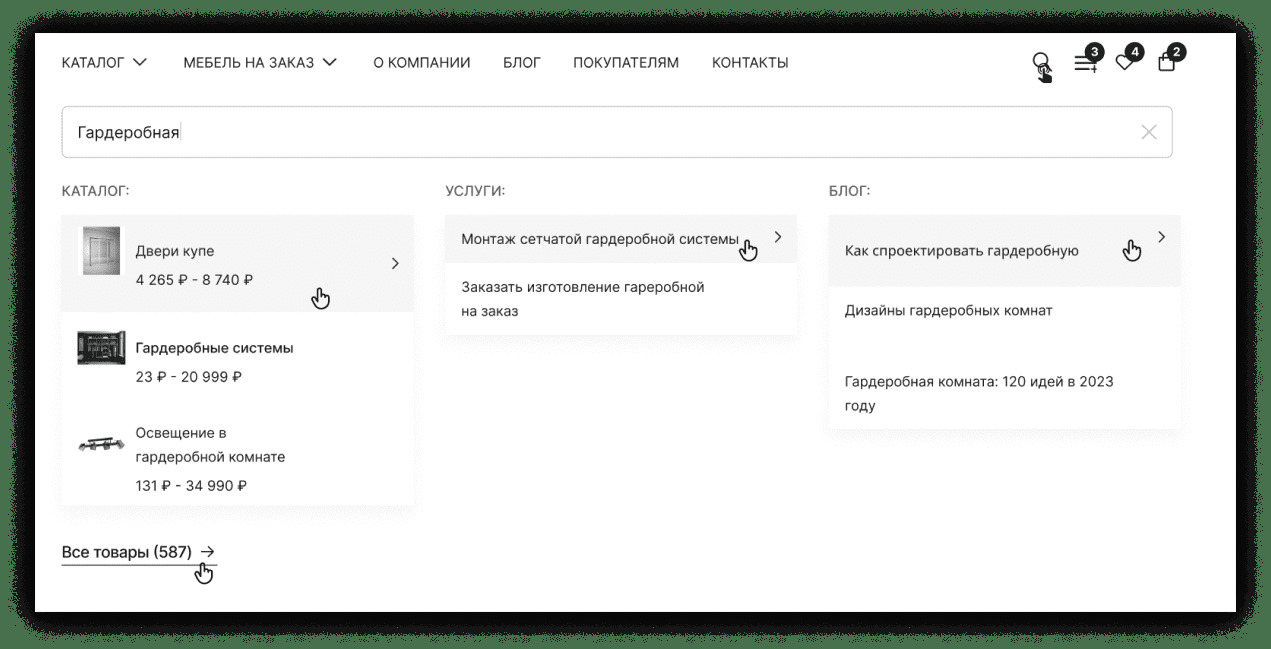The image size is (1271, 649).
Task: Go to the Блог menu item
Action: point(522,63)
